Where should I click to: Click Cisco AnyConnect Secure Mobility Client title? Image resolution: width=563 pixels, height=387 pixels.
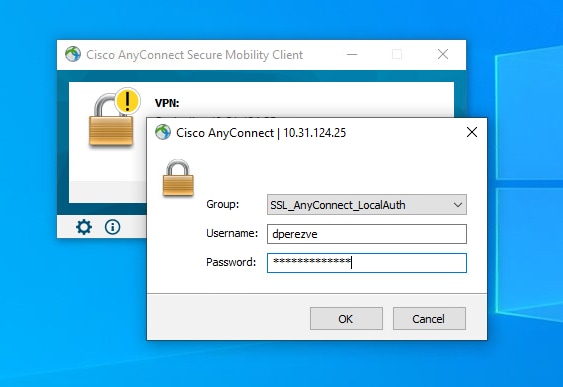[195, 55]
